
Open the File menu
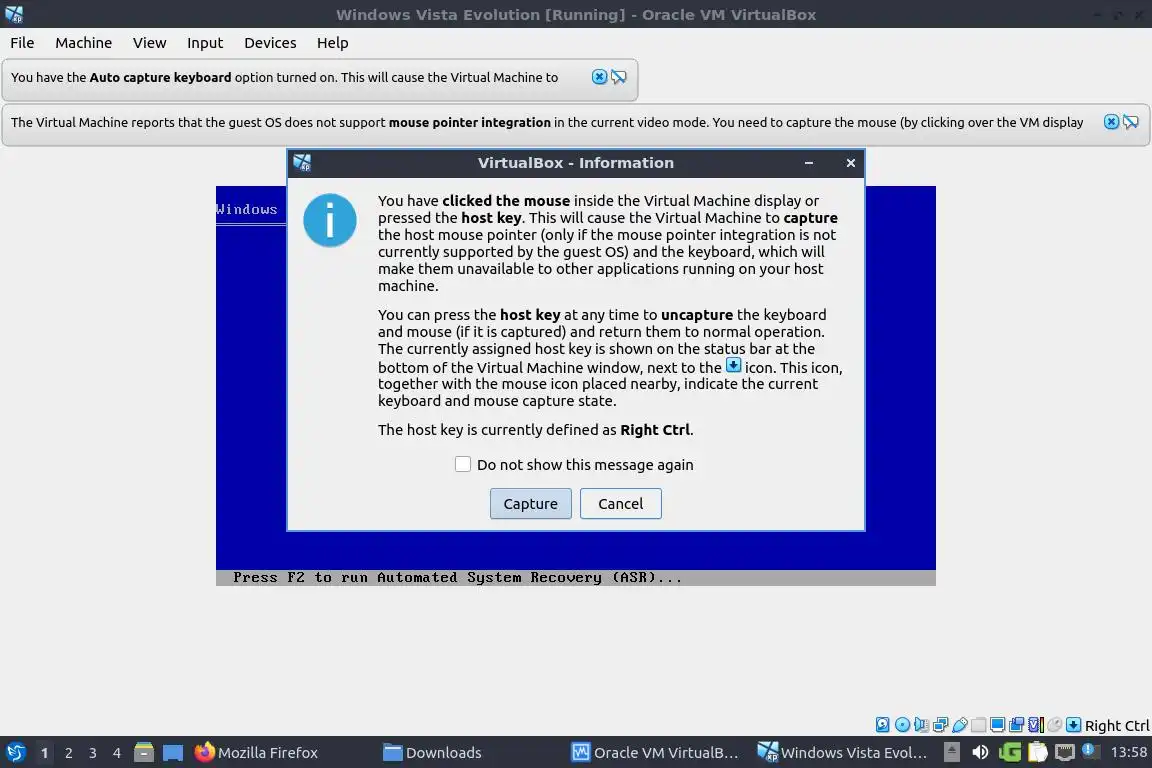coord(22,43)
